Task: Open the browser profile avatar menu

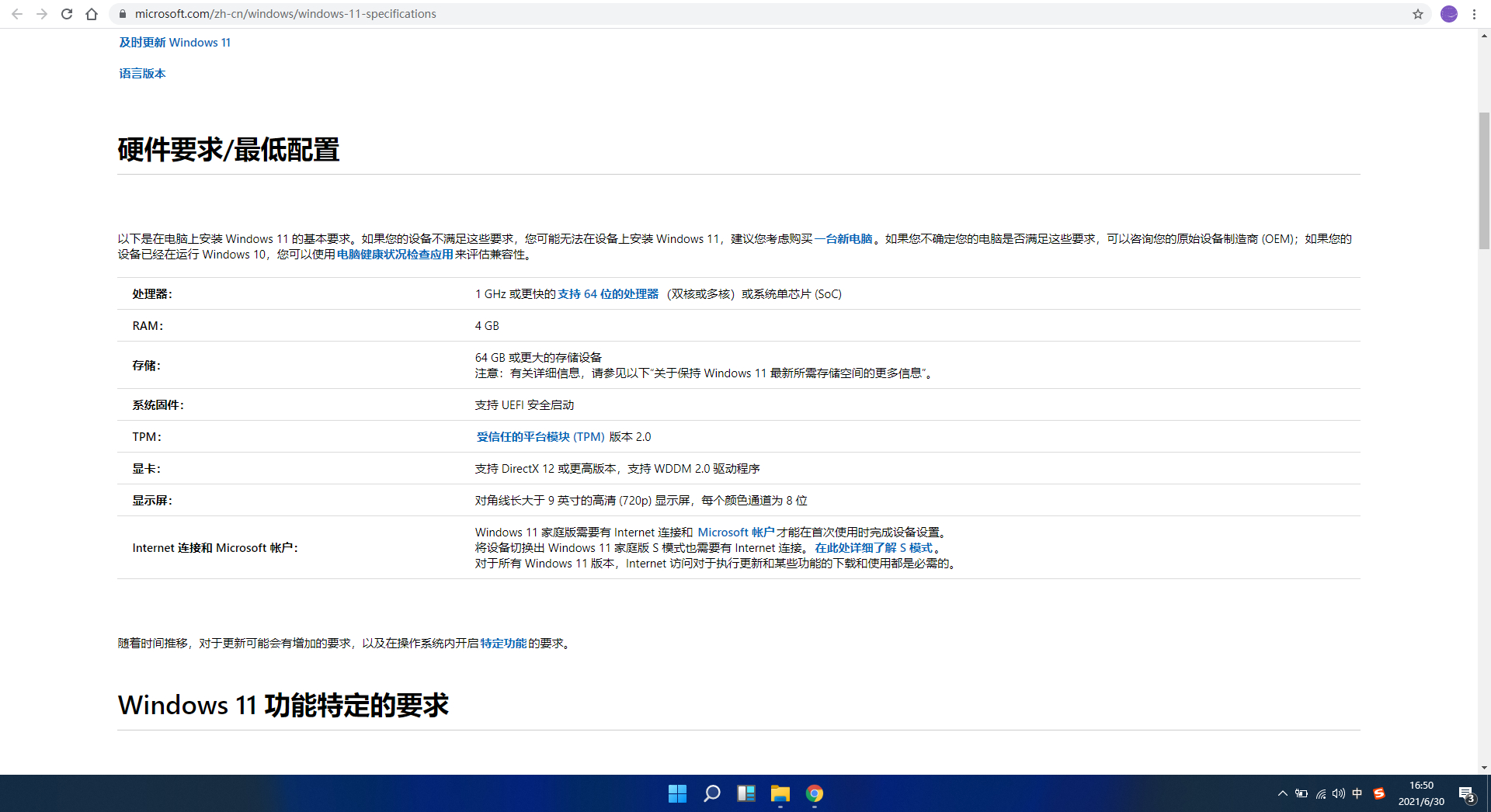Action: [1449, 14]
